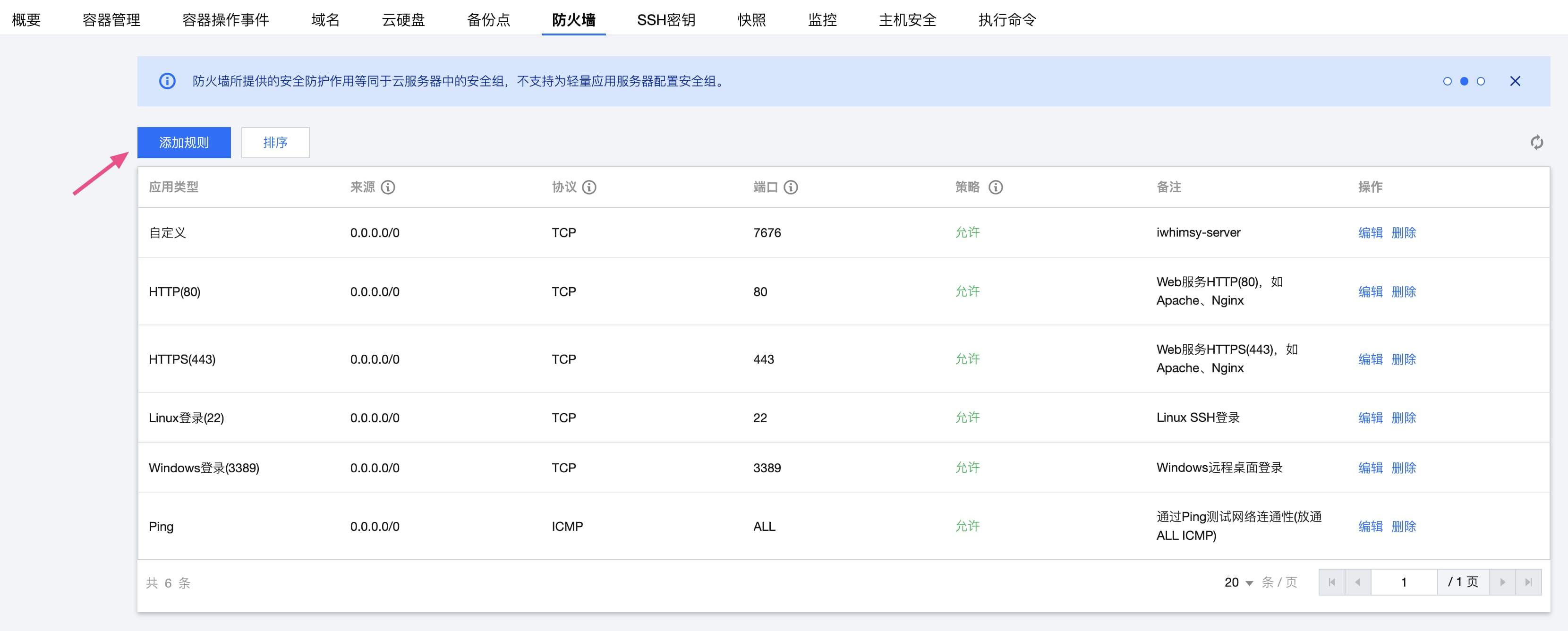
Task: Select the second banner carousel dot
Action: pyautogui.click(x=1464, y=81)
